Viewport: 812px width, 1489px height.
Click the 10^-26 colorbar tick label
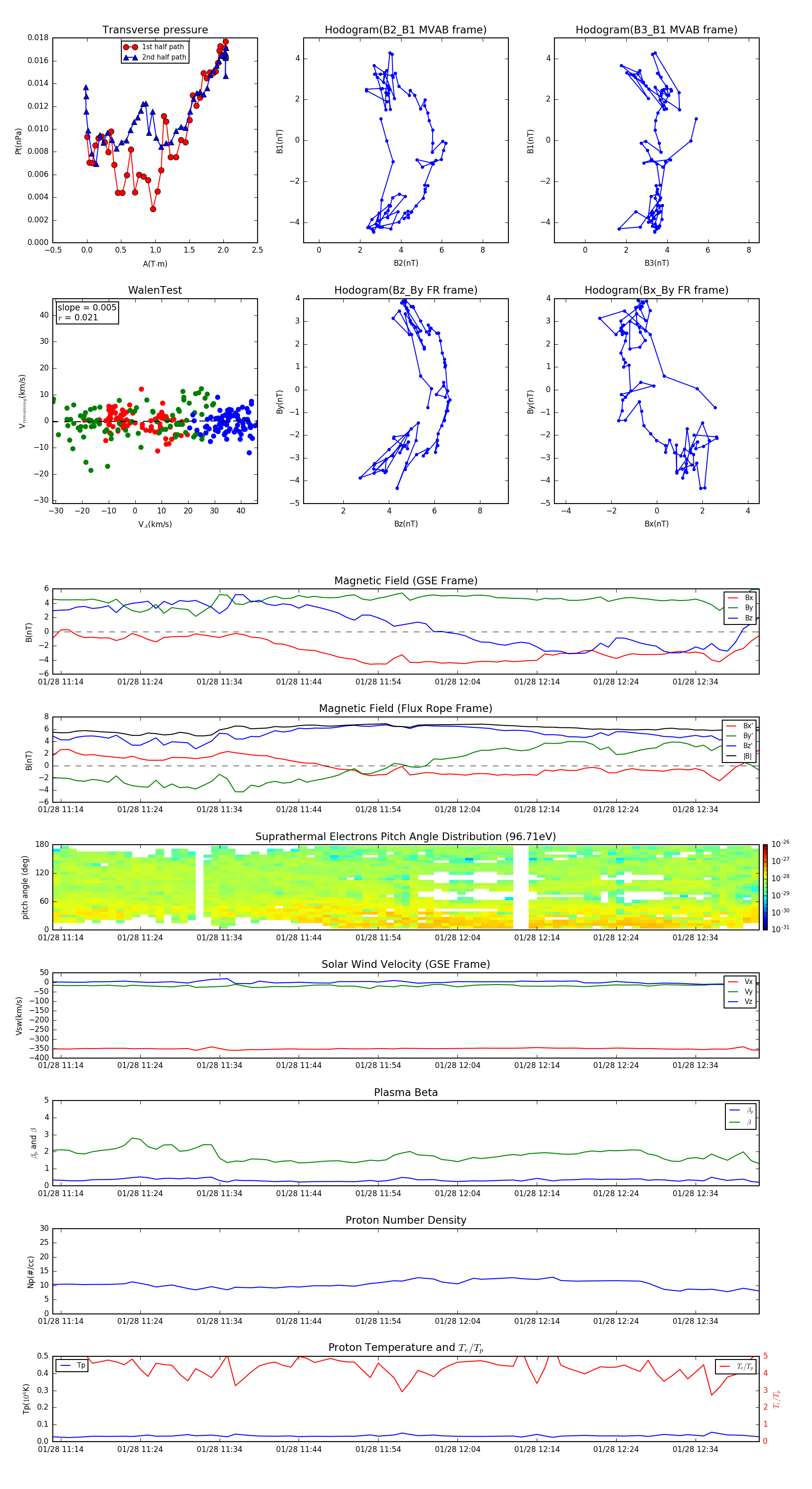point(780,844)
